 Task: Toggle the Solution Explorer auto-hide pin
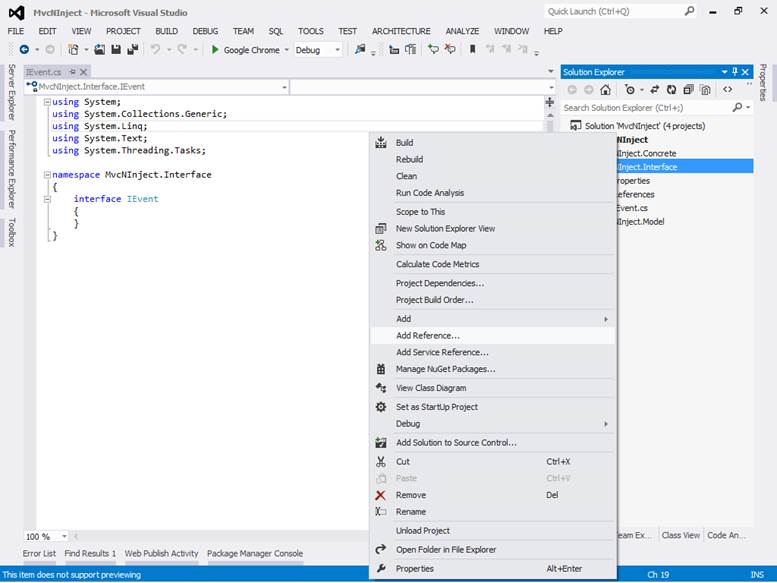tap(735, 72)
